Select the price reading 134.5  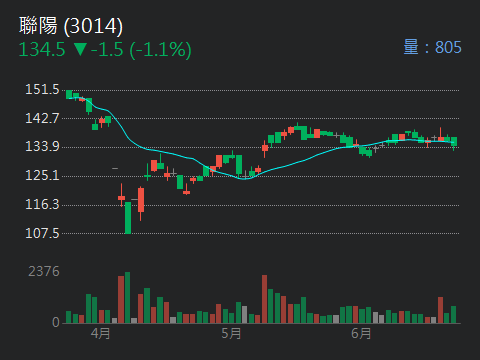point(42,50)
